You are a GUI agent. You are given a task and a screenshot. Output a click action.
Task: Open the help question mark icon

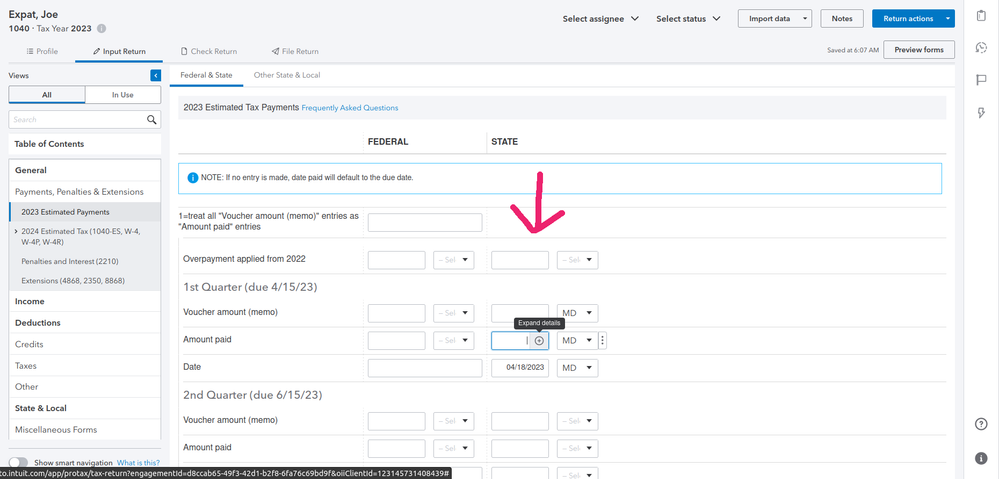click(x=981, y=424)
